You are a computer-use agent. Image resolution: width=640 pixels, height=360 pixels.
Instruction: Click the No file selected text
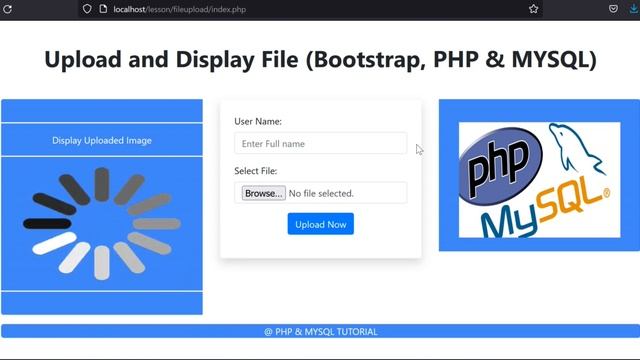tap(321, 193)
